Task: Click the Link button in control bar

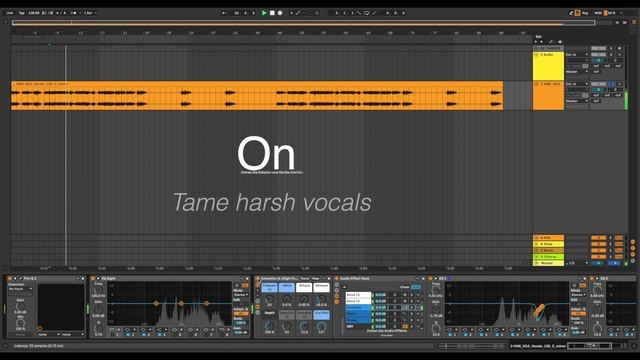Action: tap(9, 13)
